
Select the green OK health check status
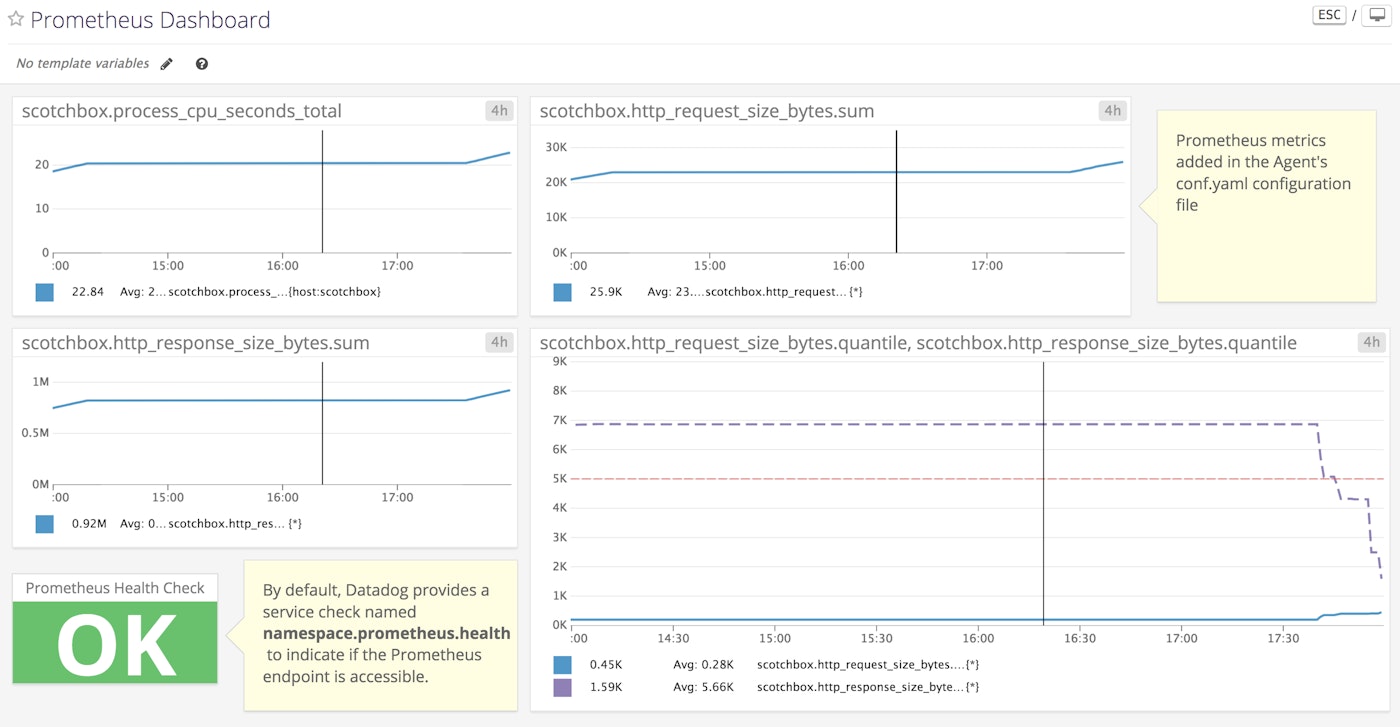115,644
